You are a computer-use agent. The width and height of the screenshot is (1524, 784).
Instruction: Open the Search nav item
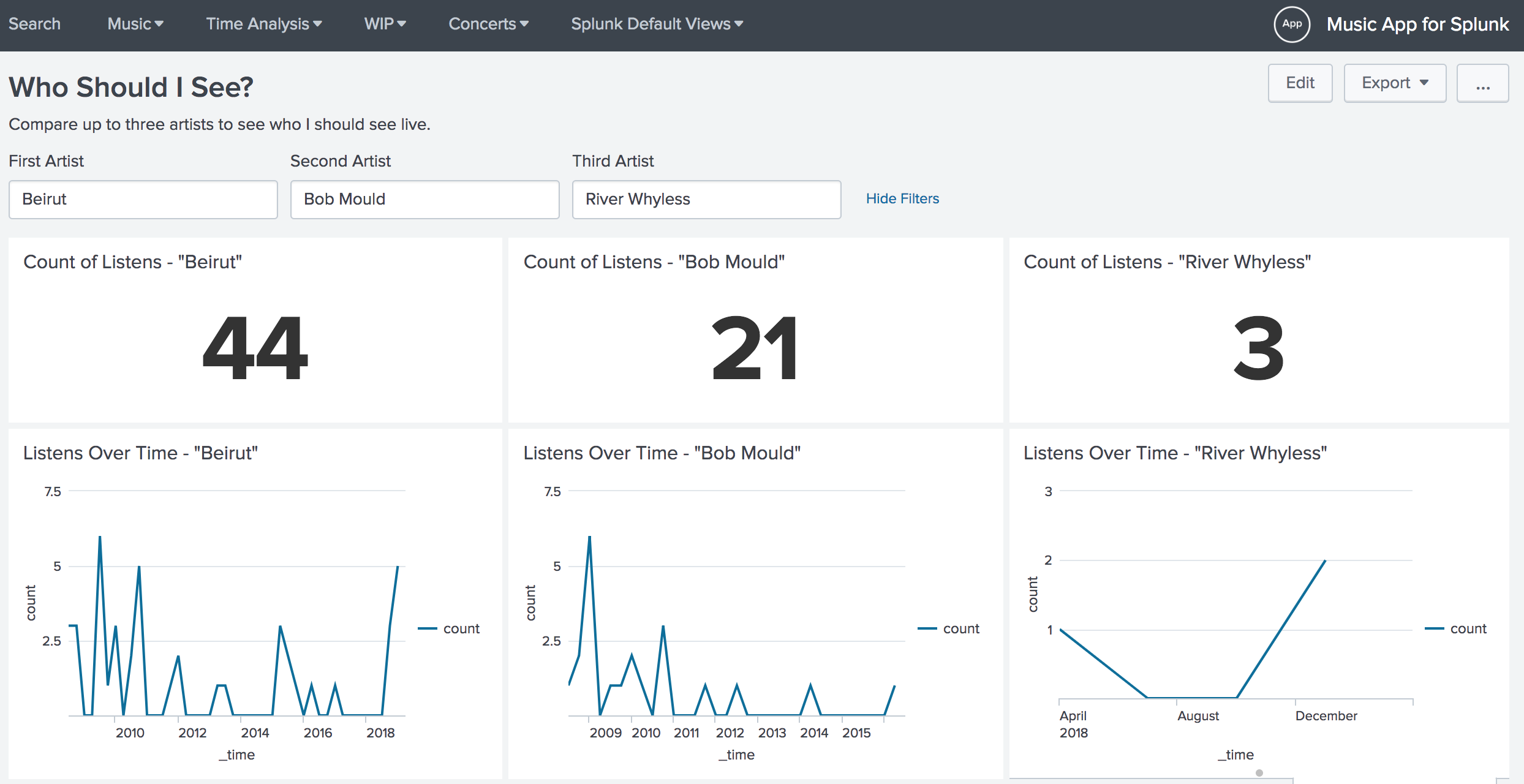[x=34, y=24]
